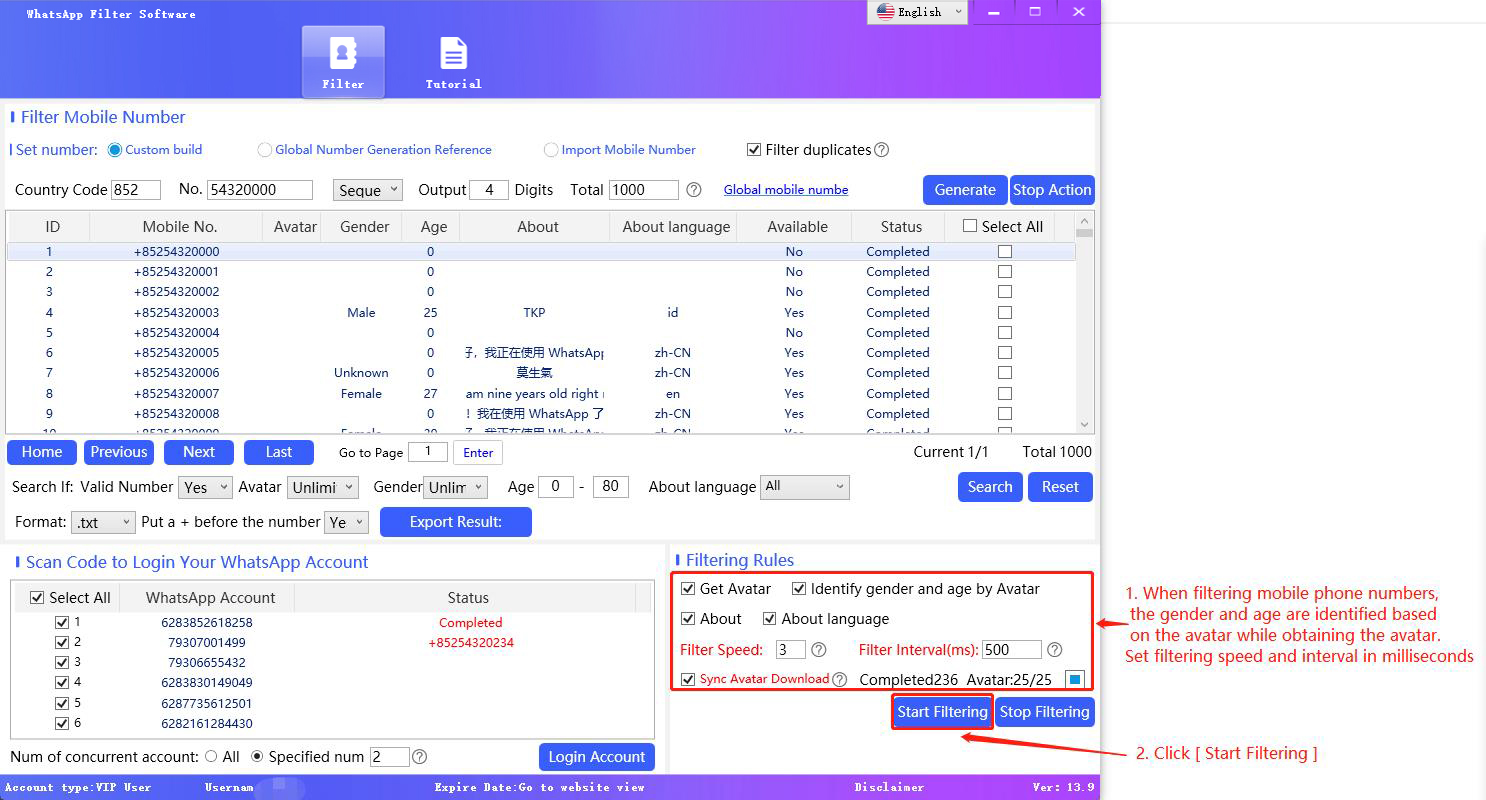Screen dimensions: 1486x800
Task: Click the Reset button
Action: pyautogui.click(x=1060, y=487)
